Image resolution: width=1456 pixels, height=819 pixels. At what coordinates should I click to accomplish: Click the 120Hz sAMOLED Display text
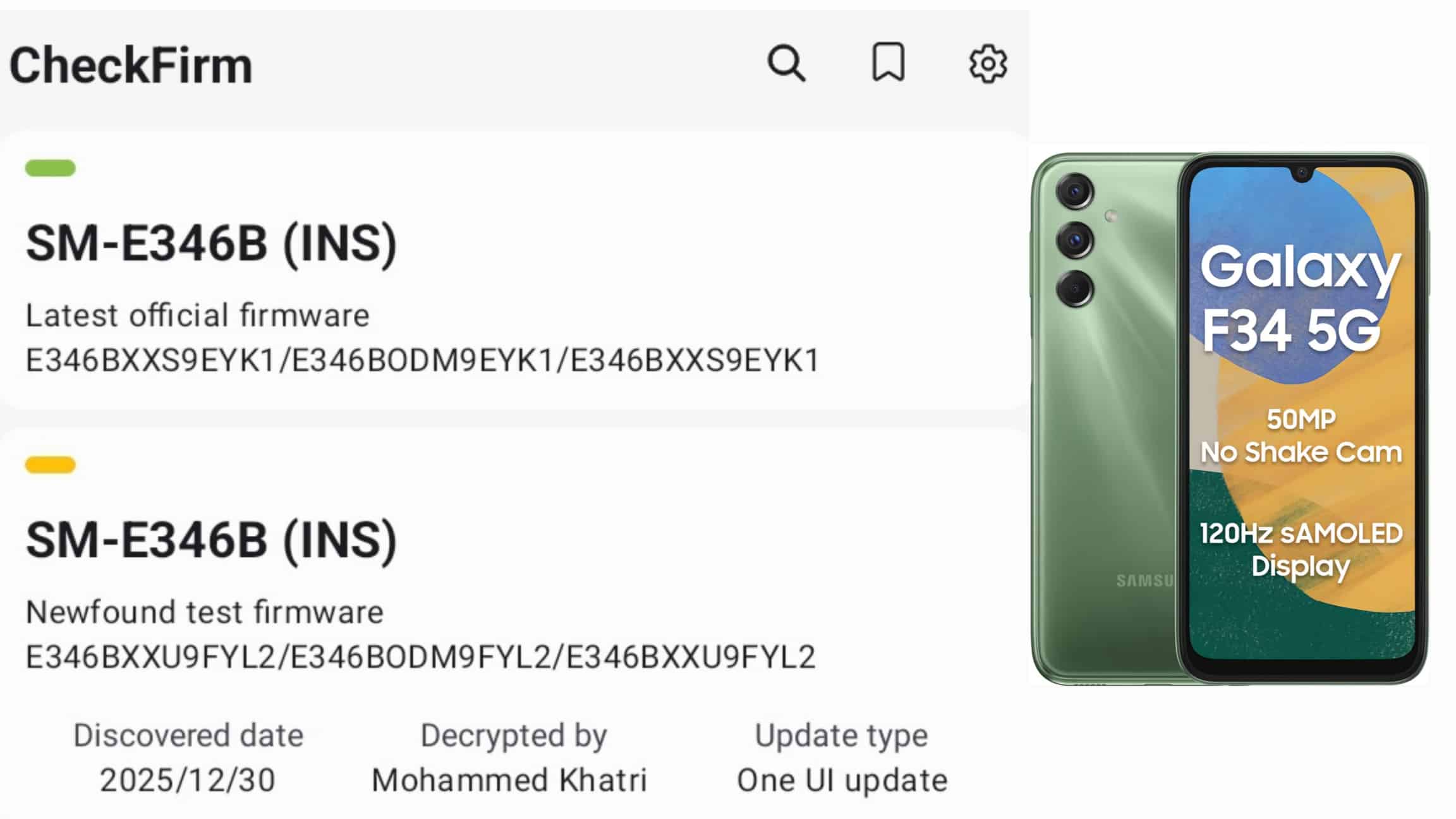1301,550
